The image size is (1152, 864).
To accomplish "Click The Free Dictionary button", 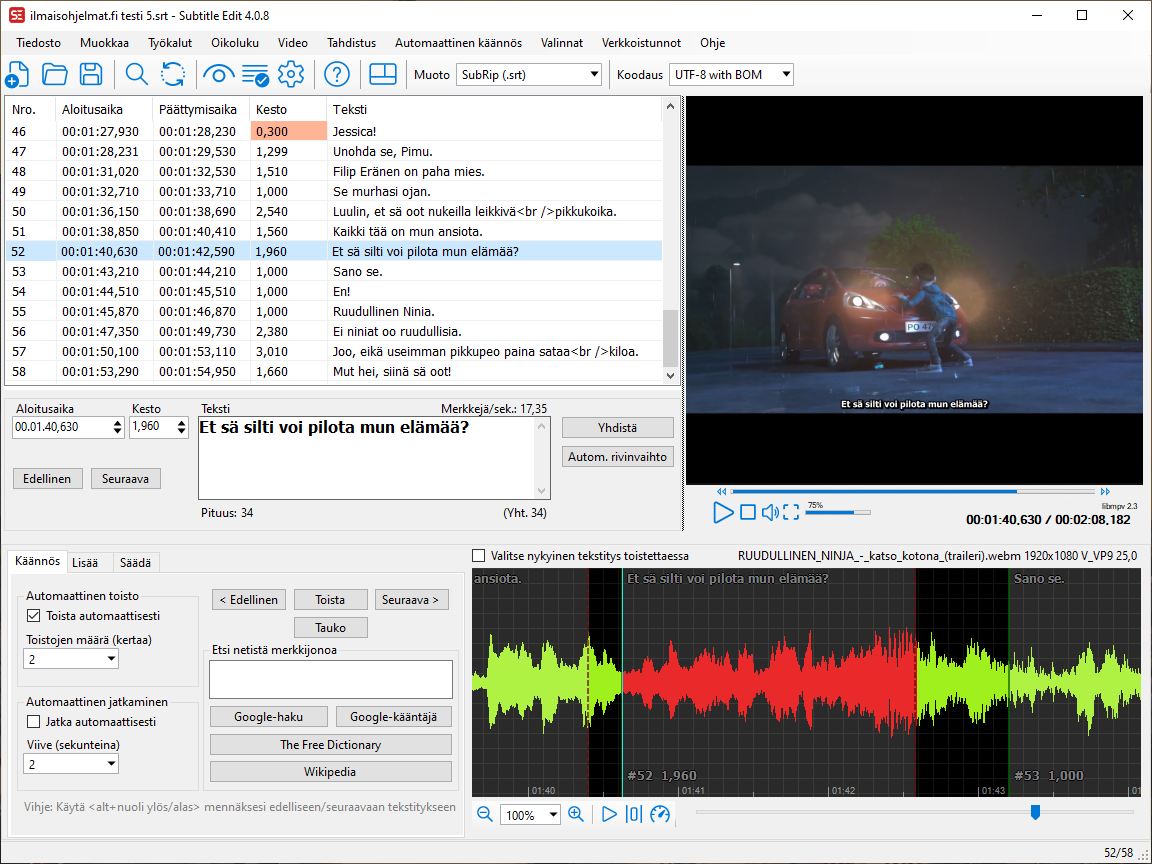I will click(331, 745).
